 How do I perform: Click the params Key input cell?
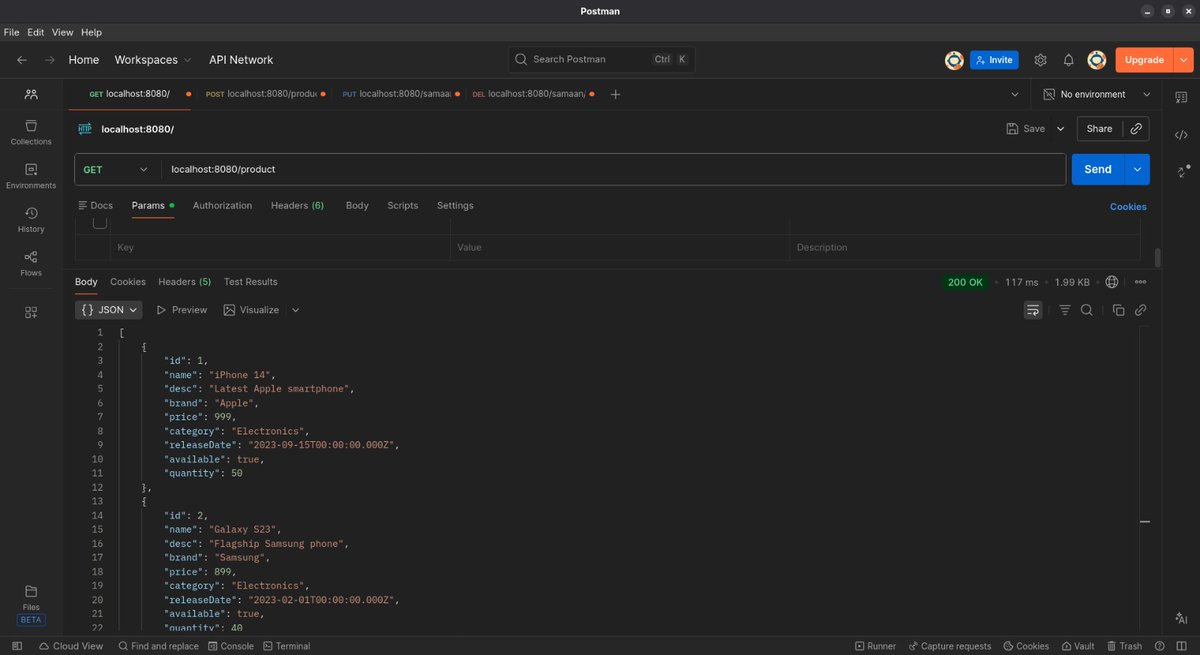280,247
